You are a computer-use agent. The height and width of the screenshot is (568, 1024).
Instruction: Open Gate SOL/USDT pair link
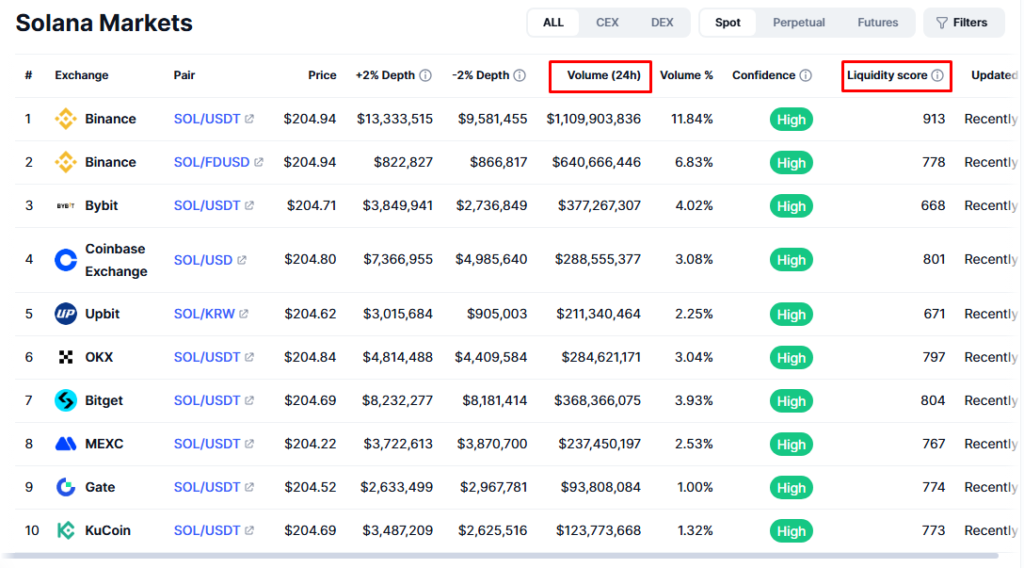pos(206,487)
